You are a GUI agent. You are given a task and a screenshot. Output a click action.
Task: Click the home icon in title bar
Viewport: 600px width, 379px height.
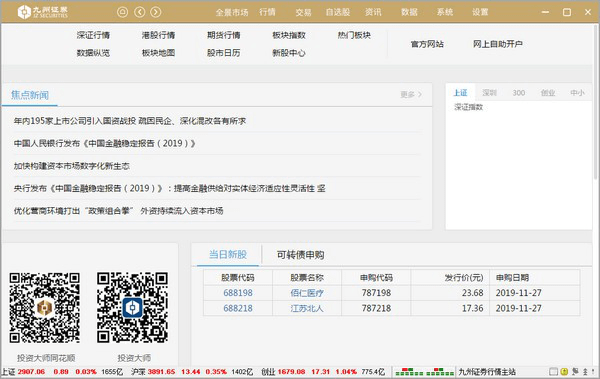(x=122, y=12)
